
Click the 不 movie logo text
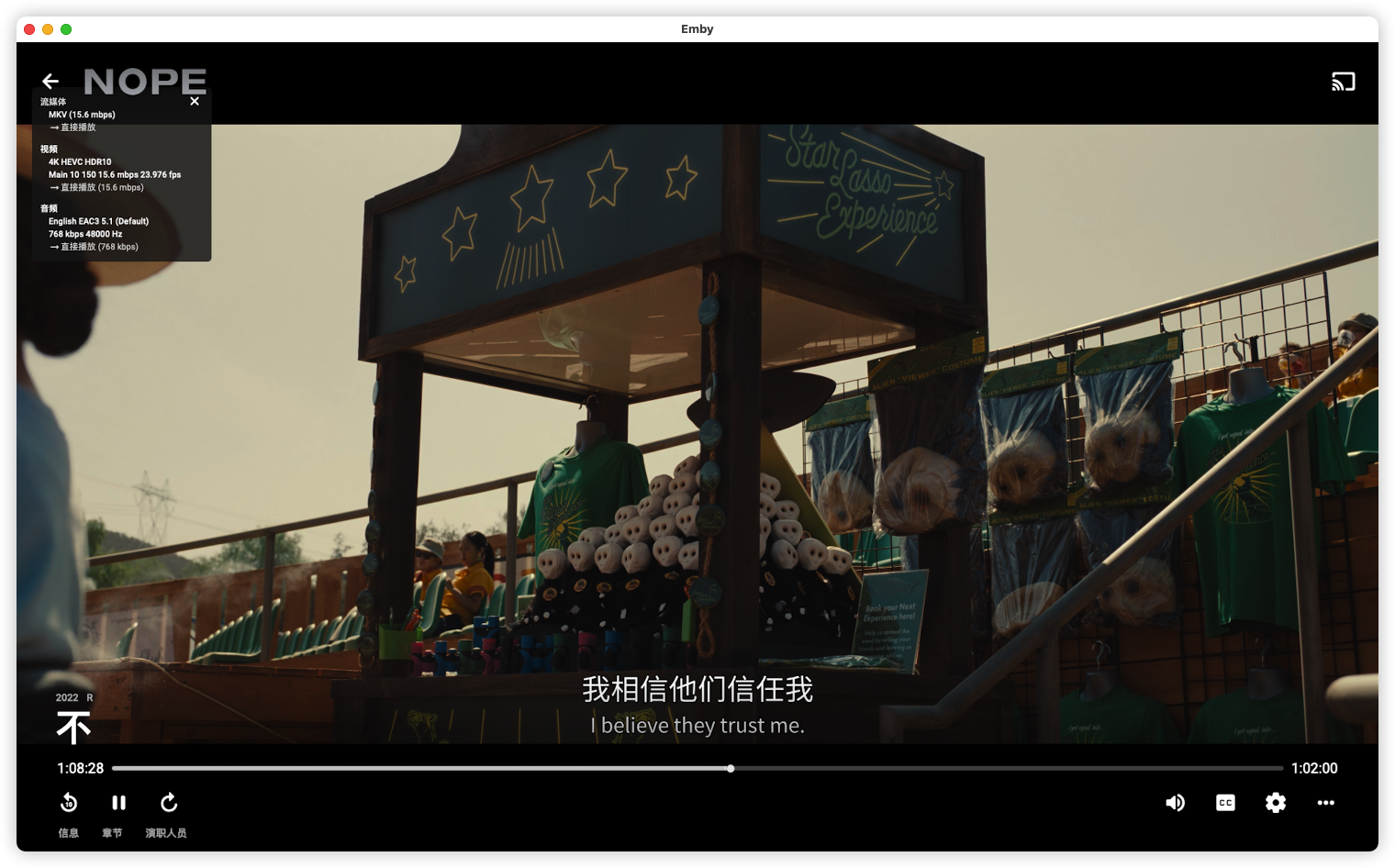(x=73, y=727)
